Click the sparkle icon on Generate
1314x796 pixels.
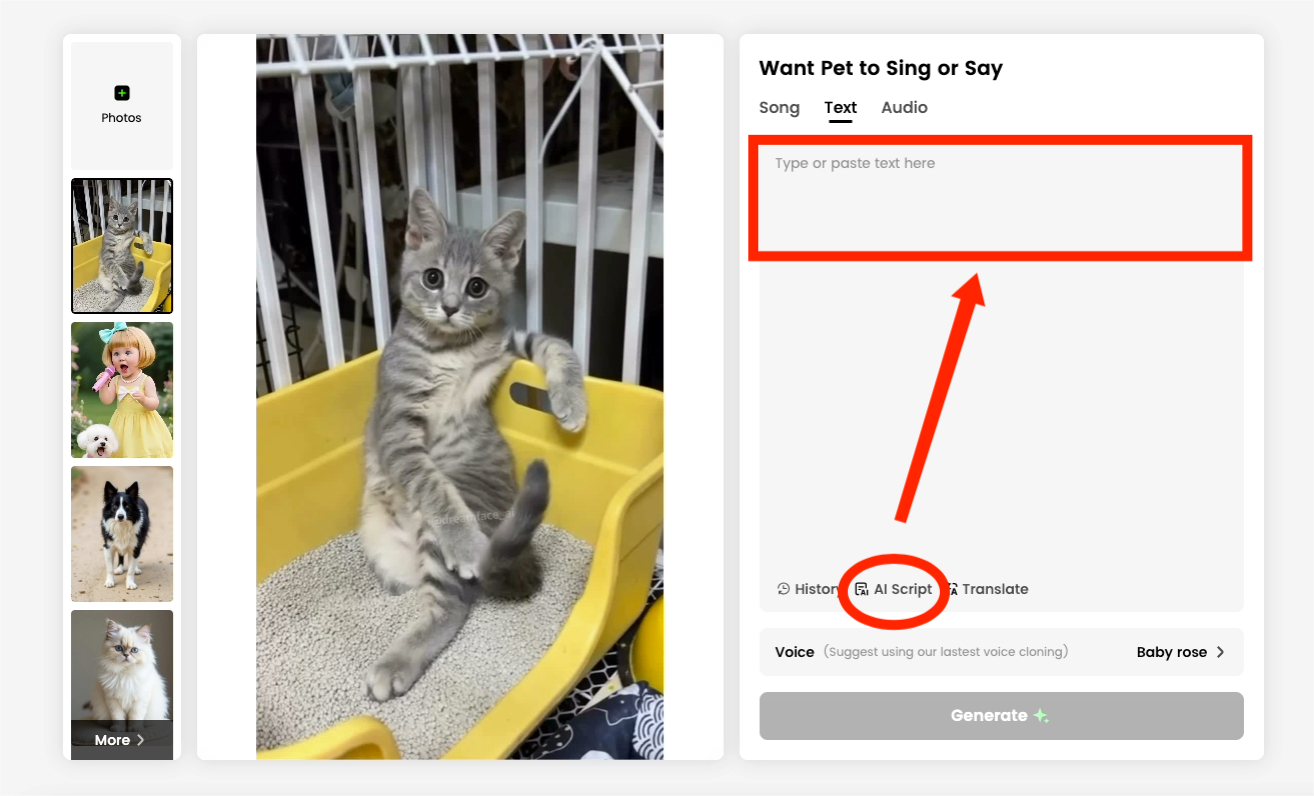[1041, 715]
